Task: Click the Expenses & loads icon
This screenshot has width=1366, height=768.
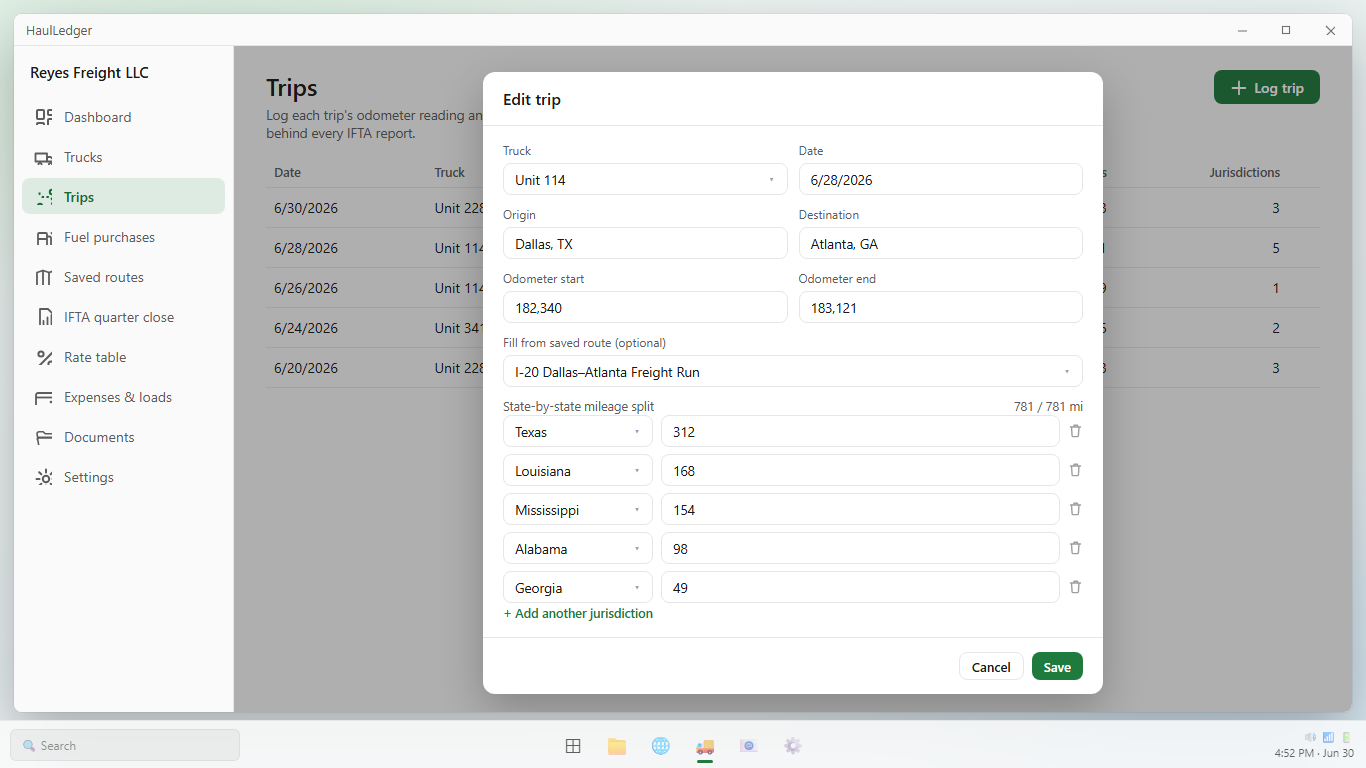Action: tap(44, 397)
